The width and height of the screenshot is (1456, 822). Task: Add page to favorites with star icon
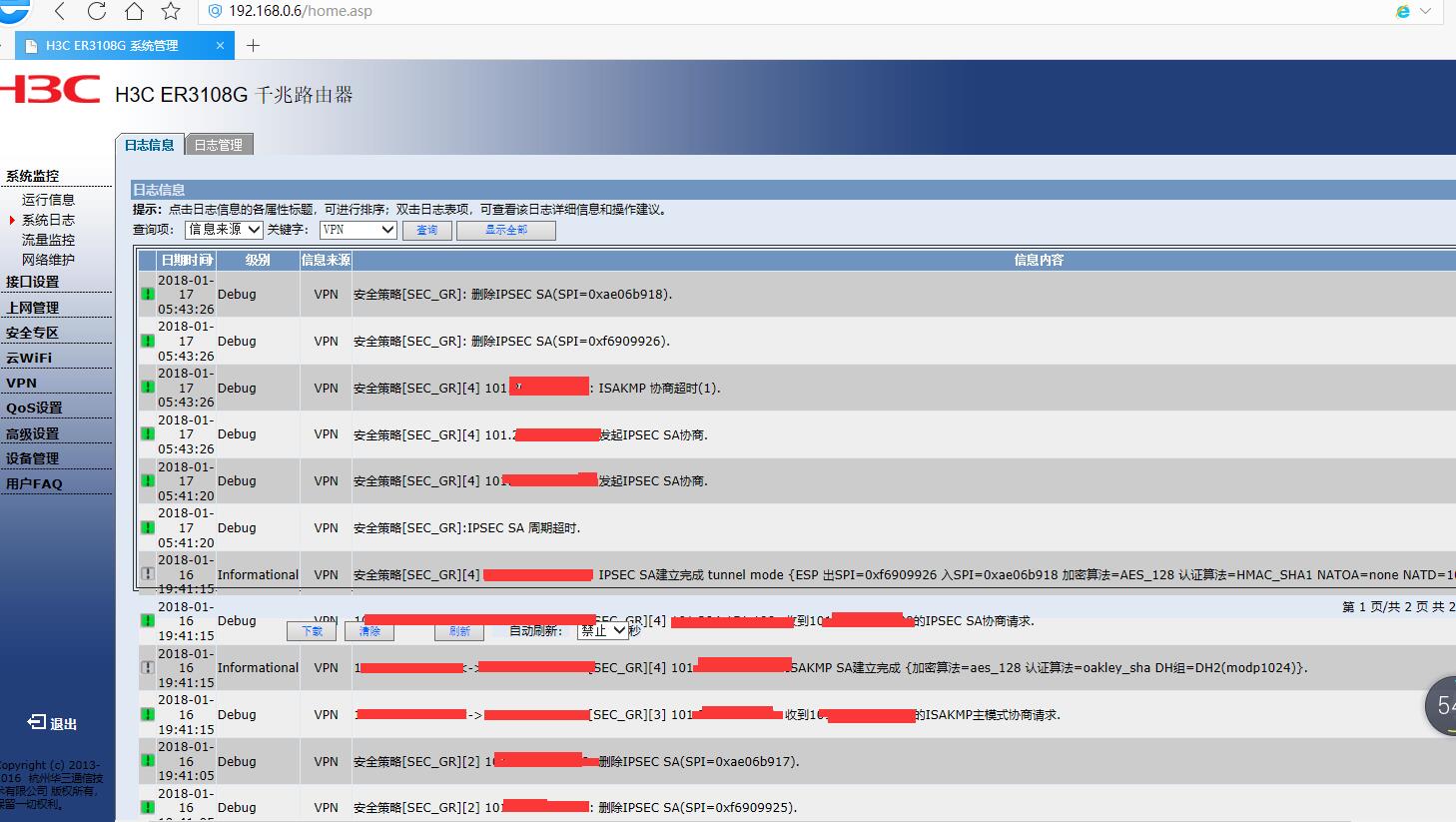click(x=171, y=11)
